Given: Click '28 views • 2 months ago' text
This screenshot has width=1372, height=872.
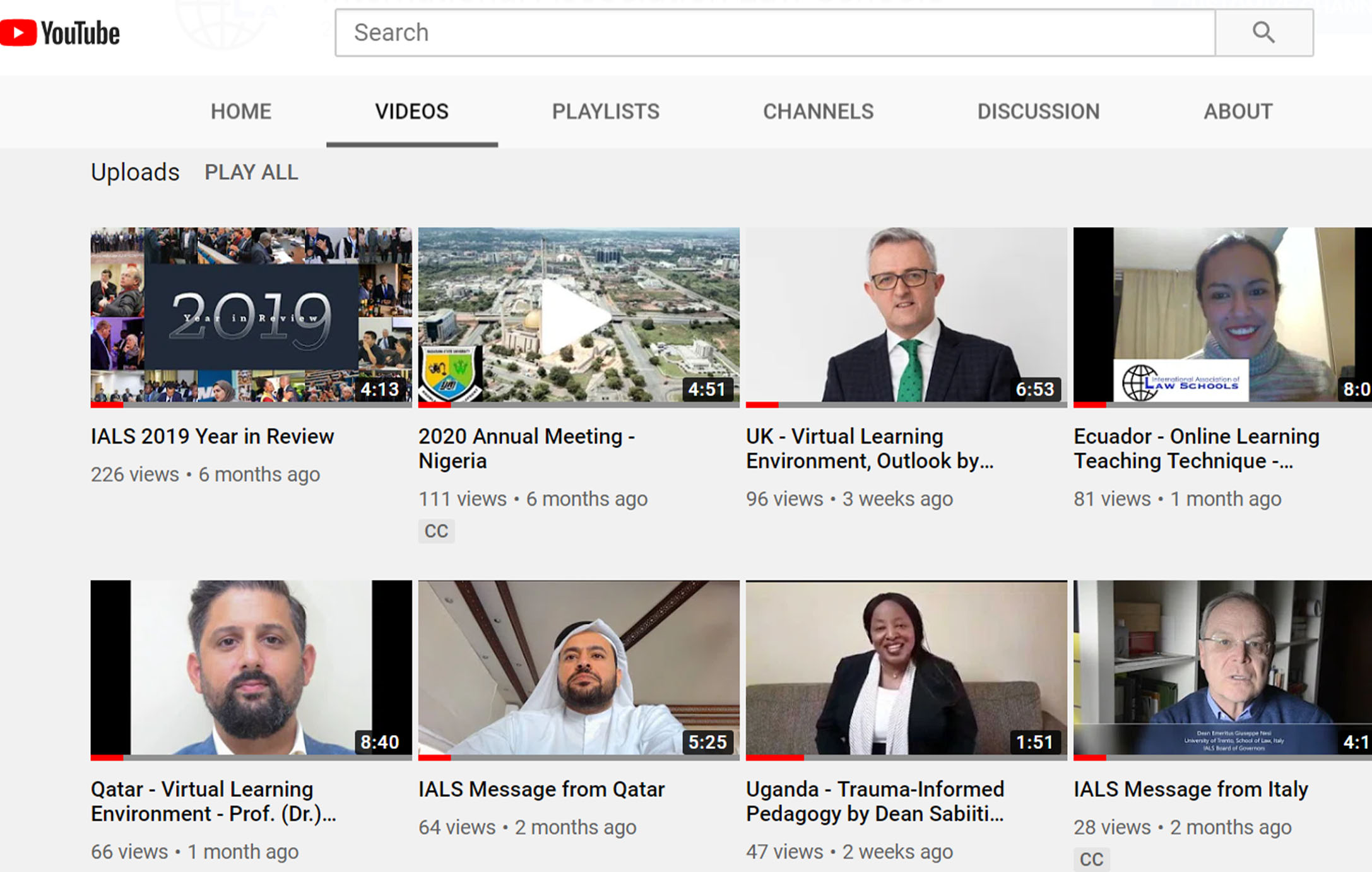Looking at the screenshot, I should [1183, 827].
